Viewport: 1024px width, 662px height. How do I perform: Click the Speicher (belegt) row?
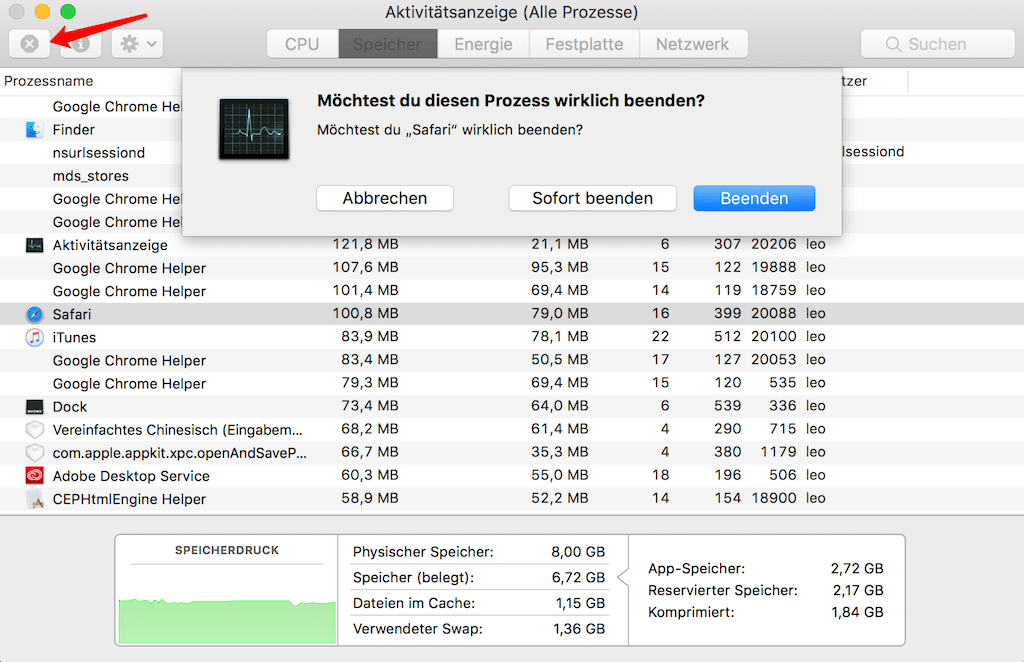(x=479, y=577)
